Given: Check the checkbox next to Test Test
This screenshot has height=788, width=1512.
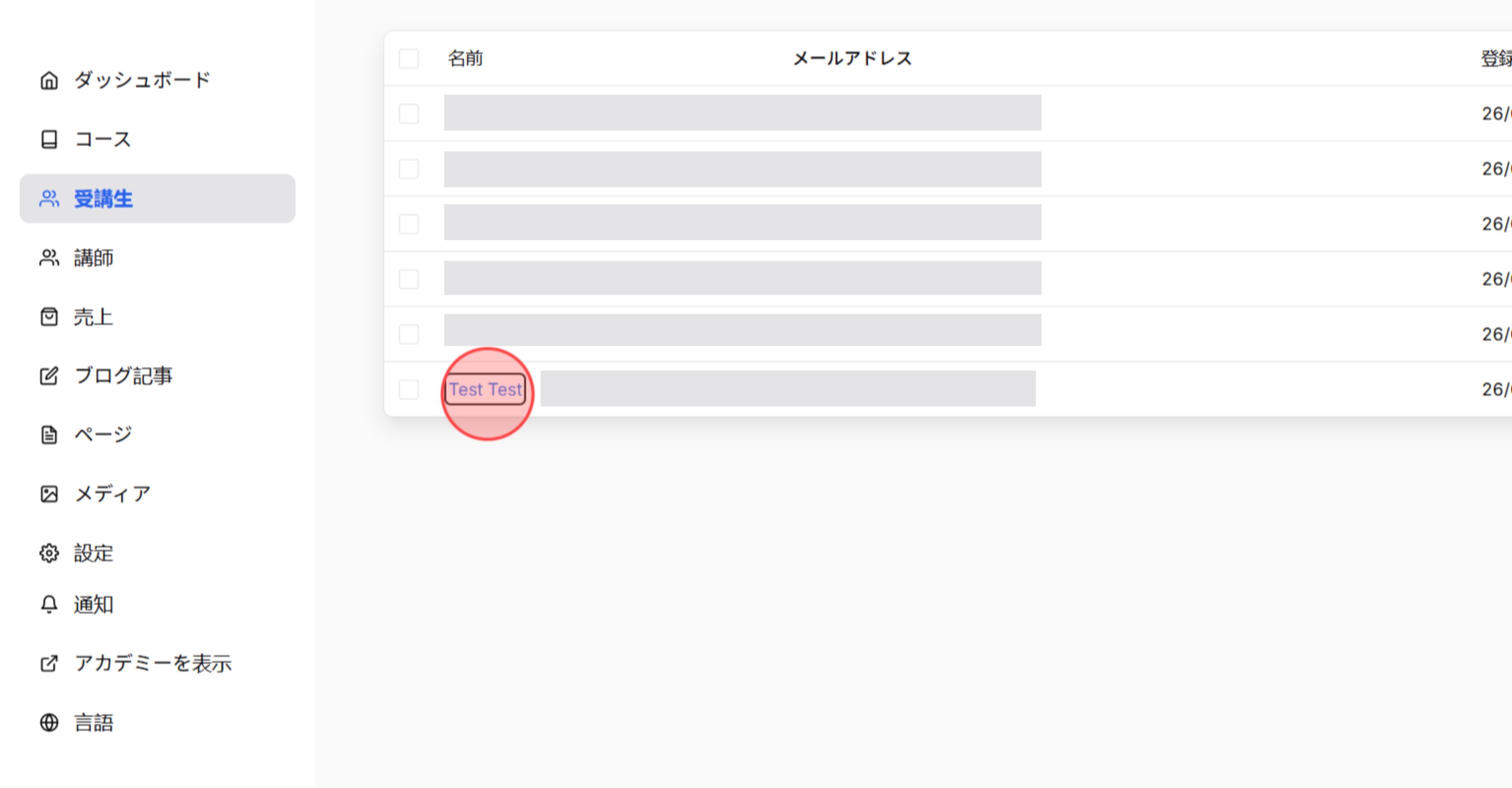Looking at the screenshot, I should [x=409, y=389].
